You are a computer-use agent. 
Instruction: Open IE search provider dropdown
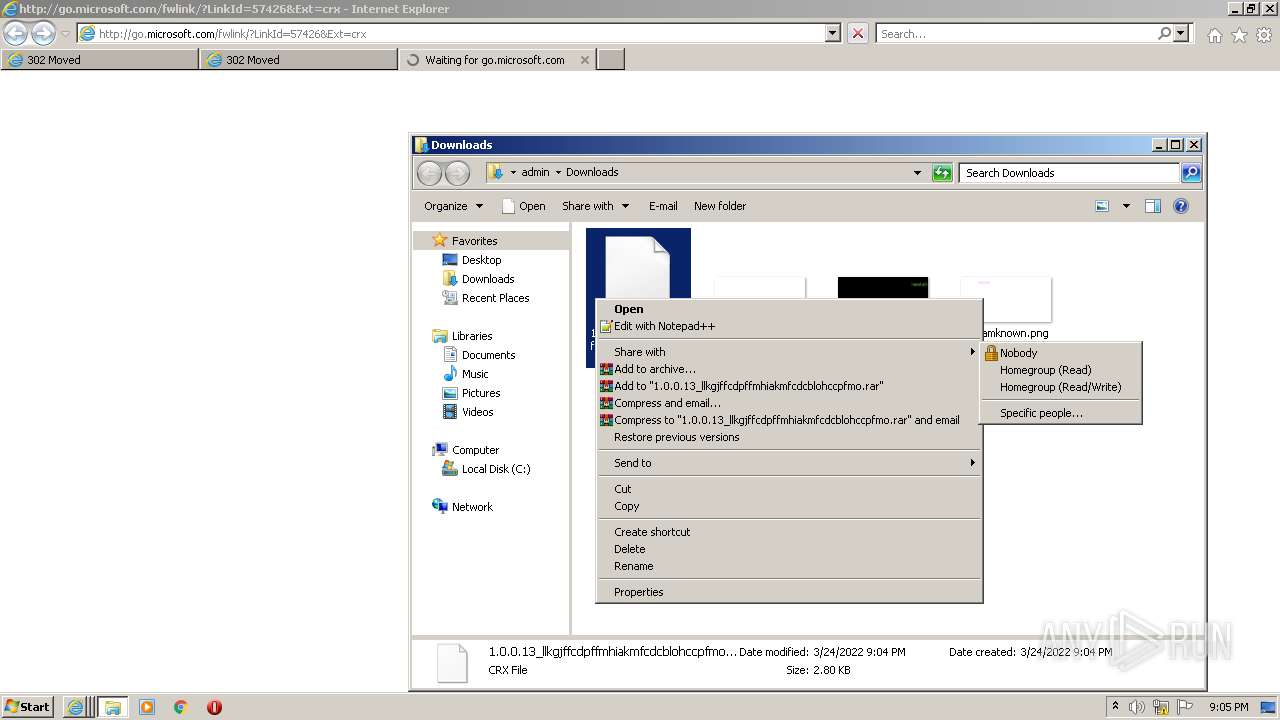[x=1182, y=33]
